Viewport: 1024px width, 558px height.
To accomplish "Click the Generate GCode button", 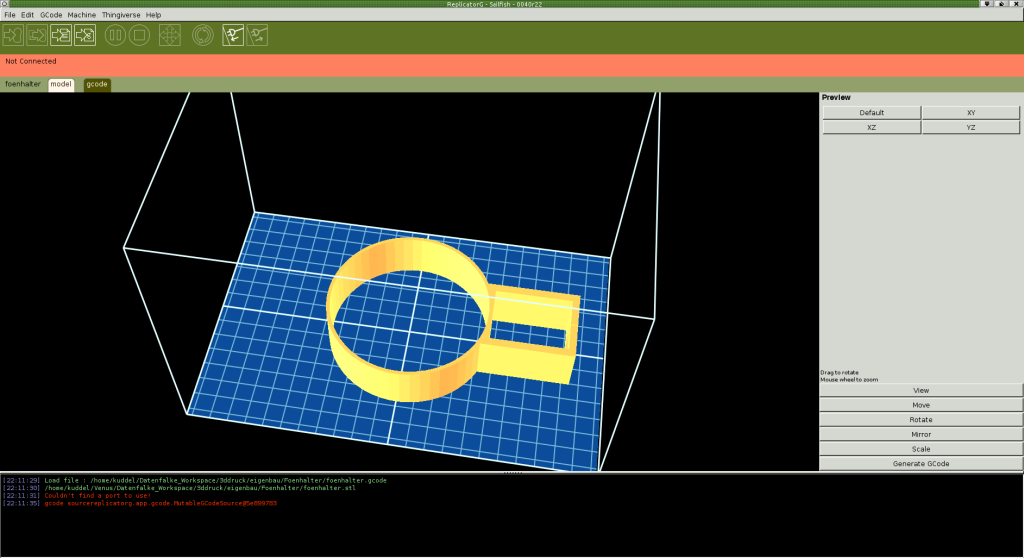I will tap(921, 464).
